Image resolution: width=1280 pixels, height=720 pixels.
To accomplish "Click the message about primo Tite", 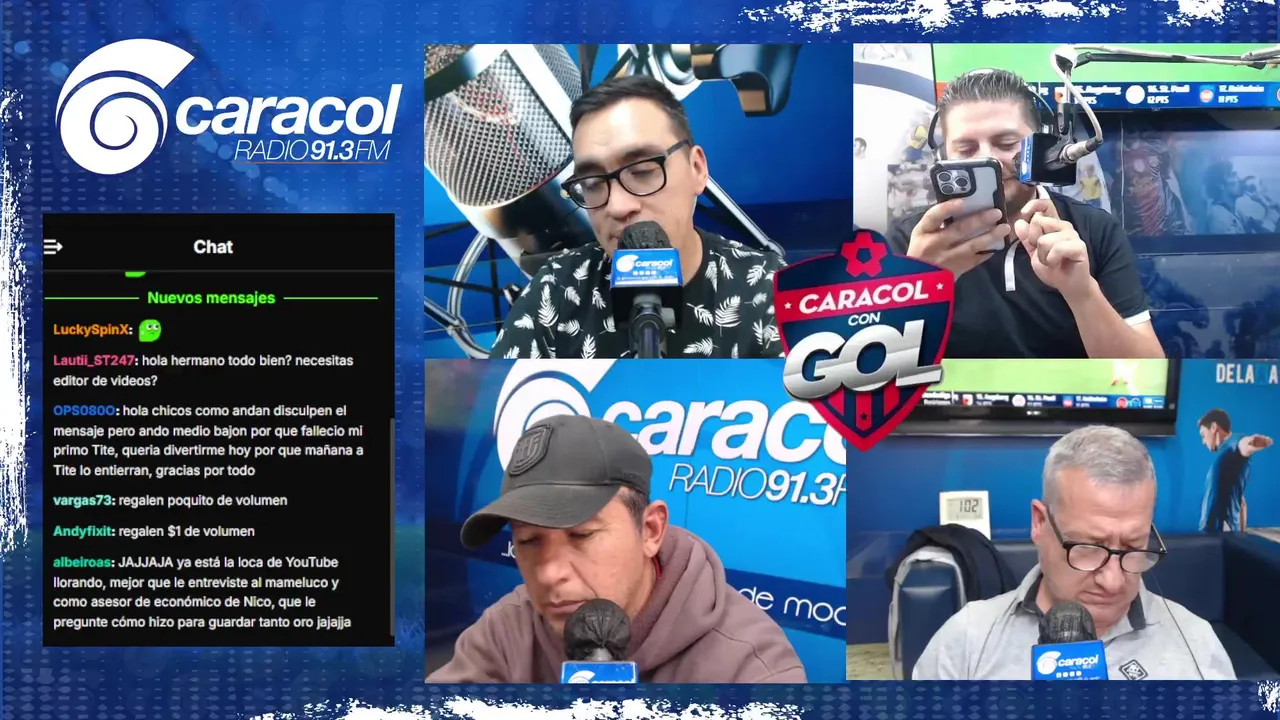I will coord(209,440).
